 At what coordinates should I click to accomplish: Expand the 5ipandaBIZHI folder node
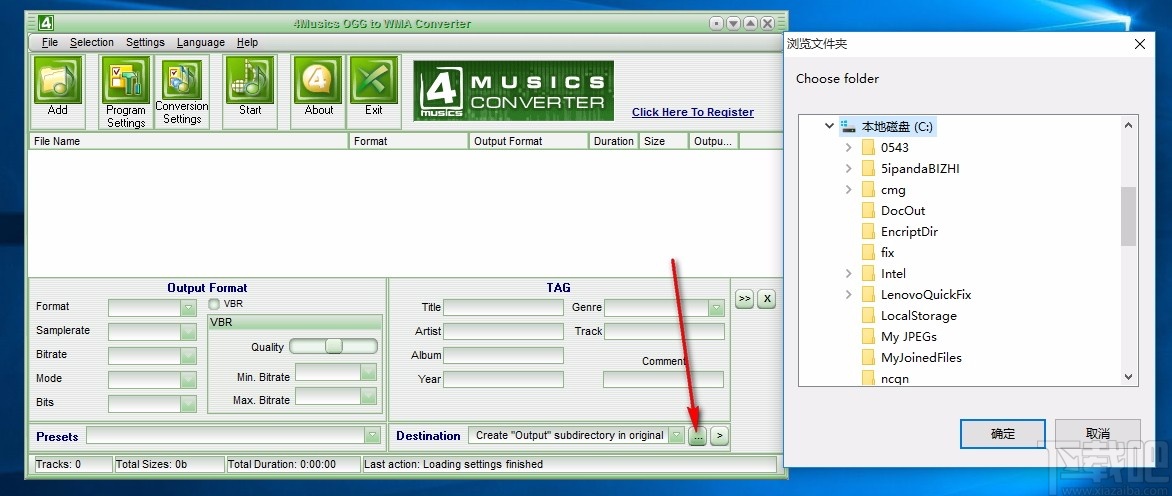pos(848,169)
